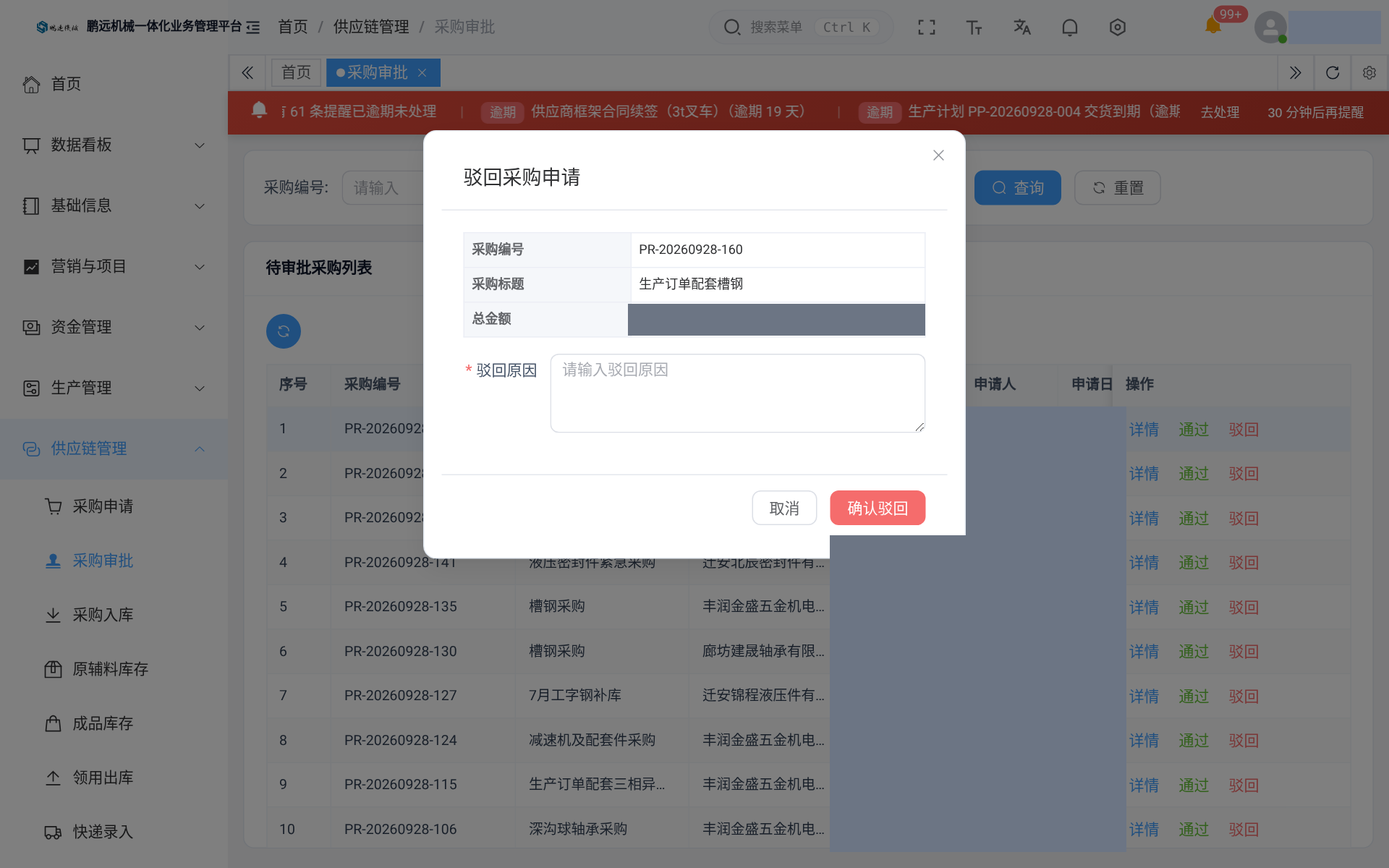Image resolution: width=1389 pixels, height=868 pixels.
Task: Expand the 生产管理 sidebar menu
Action: [114, 388]
